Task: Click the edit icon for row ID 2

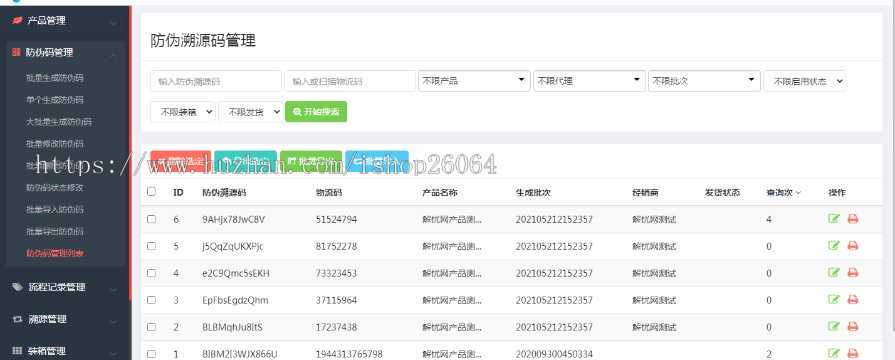Action: click(x=833, y=326)
